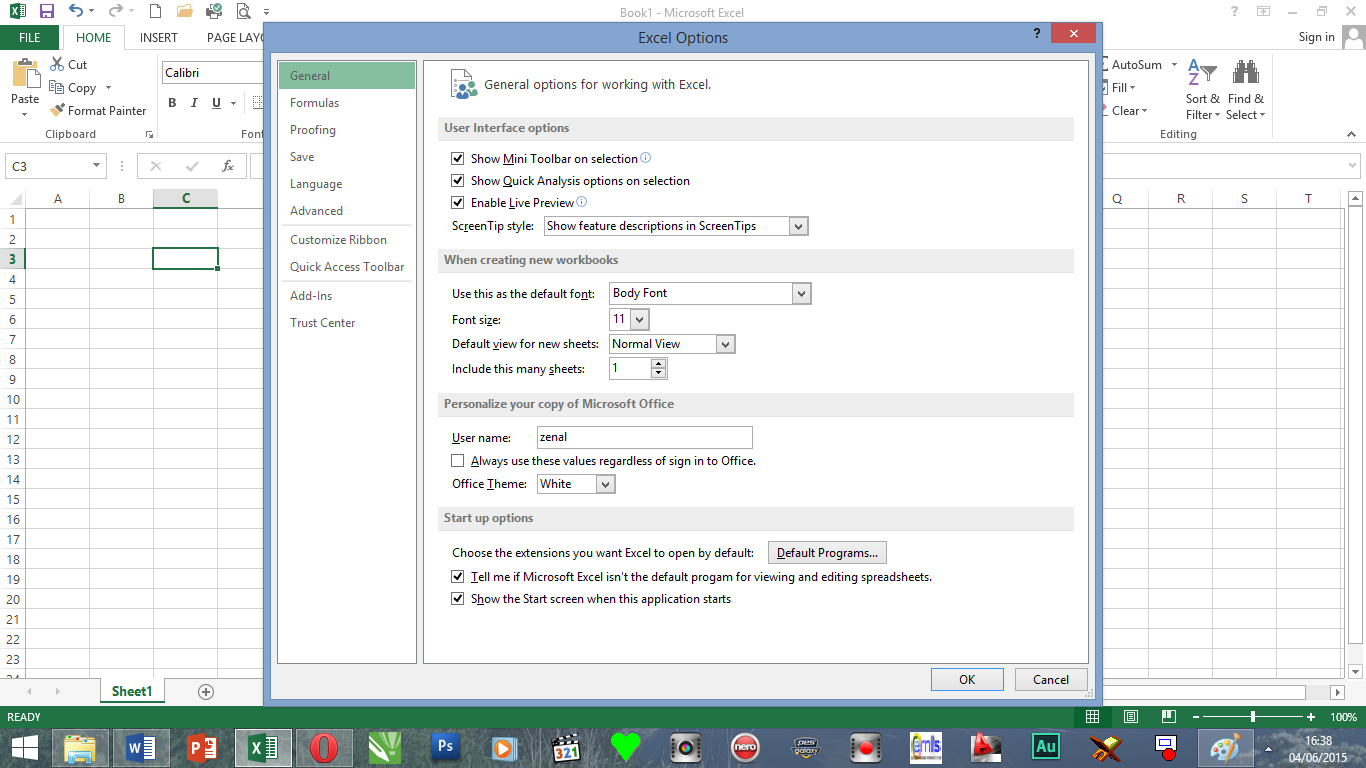Click the Paste clipboard icon
The height and width of the screenshot is (768, 1366).
[25, 74]
